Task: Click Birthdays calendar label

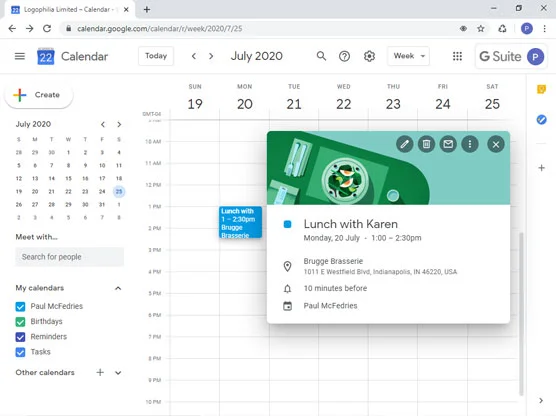Action: point(46,322)
